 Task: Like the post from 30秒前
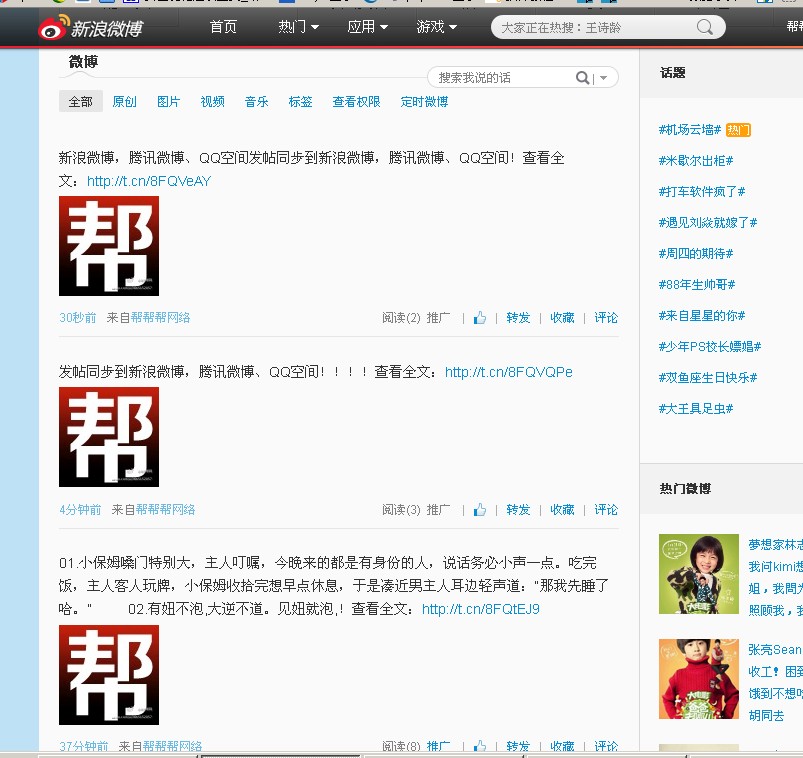click(480, 318)
